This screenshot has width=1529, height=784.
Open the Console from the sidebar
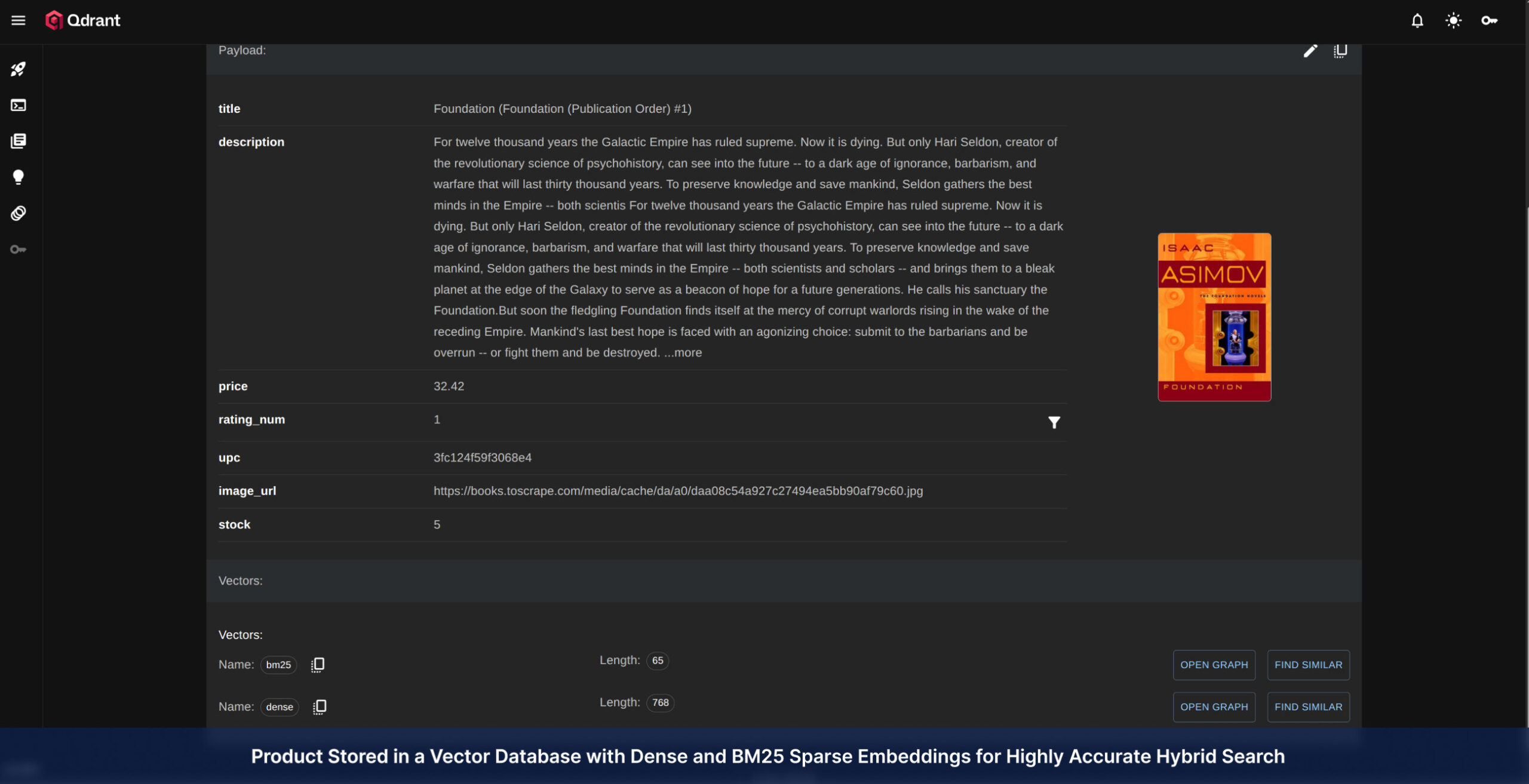pyautogui.click(x=19, y=105)
